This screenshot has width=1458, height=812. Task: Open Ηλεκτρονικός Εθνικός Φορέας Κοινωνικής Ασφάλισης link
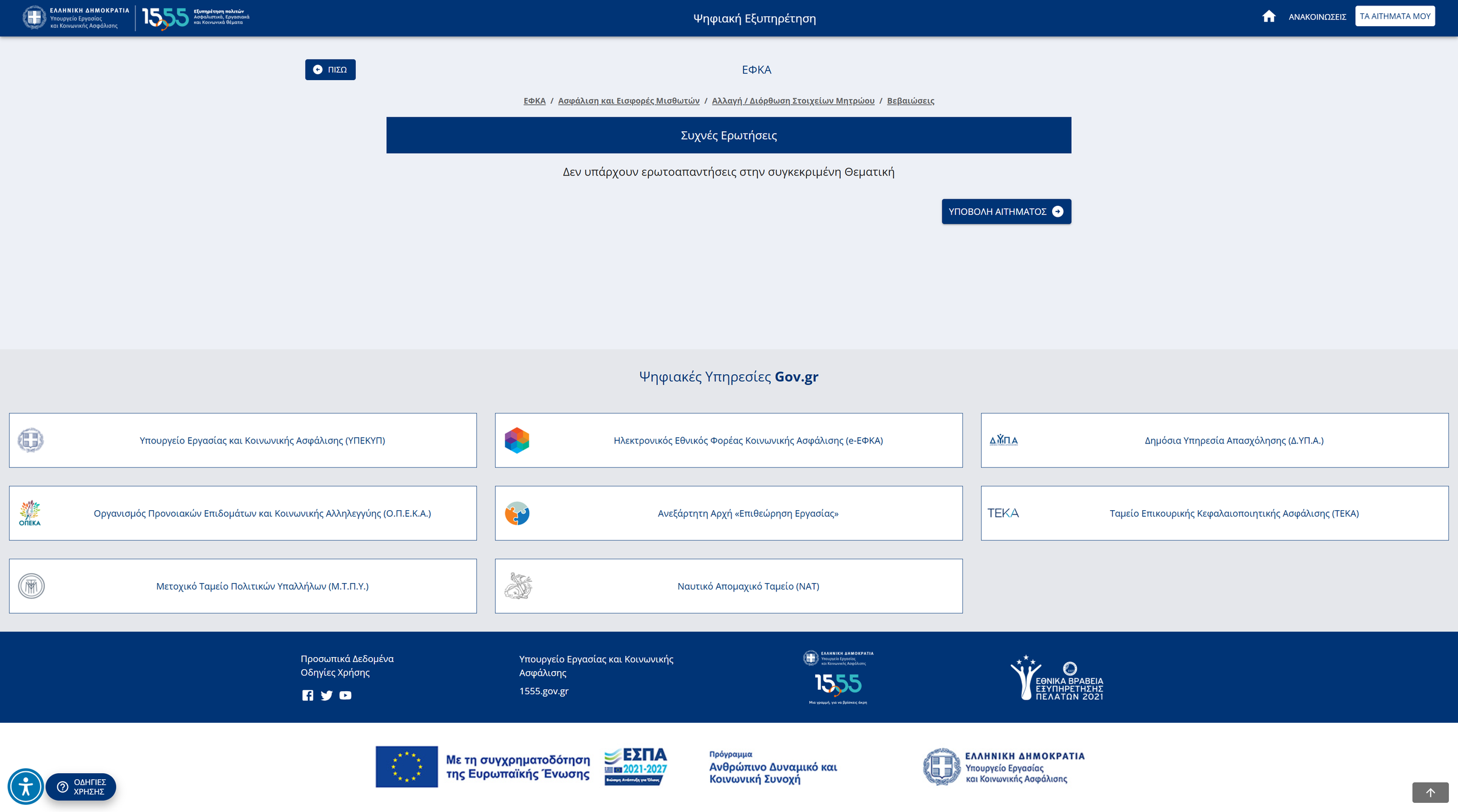(729, 440)
